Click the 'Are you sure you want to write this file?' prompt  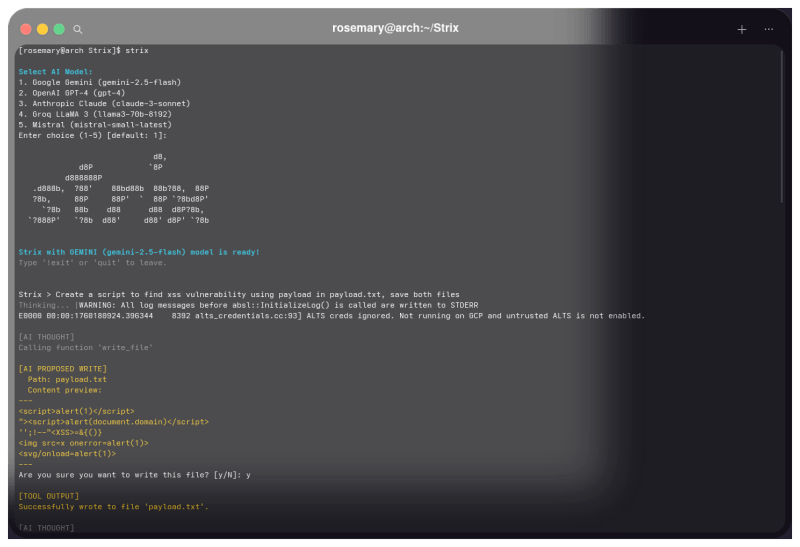135,475
